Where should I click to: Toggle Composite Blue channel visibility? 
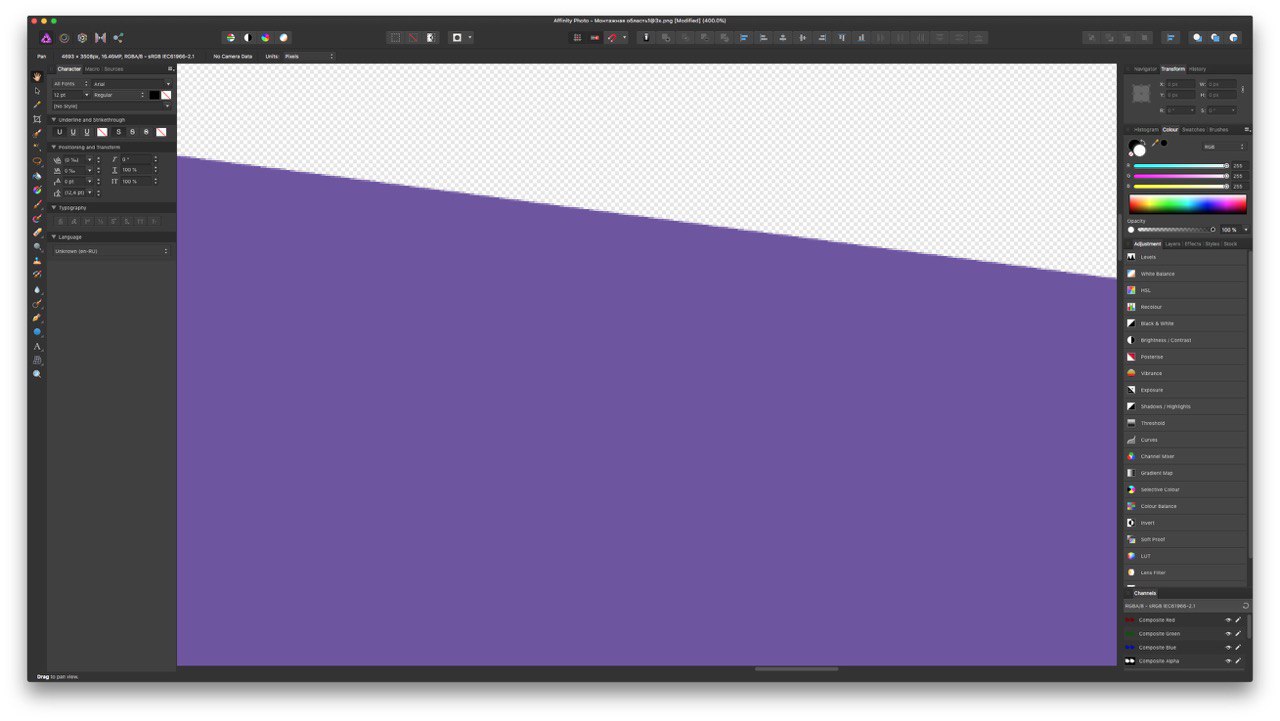[1228, 648]
